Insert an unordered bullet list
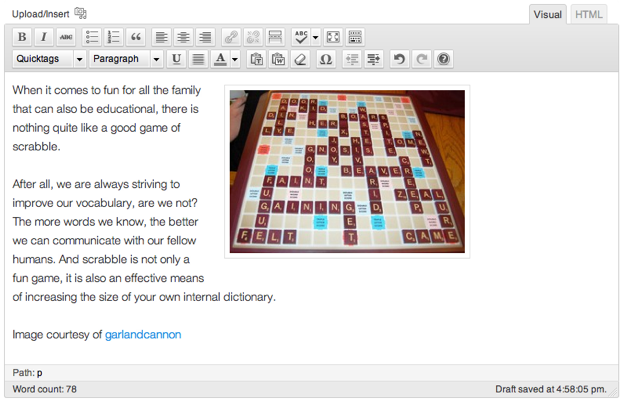Viewport: 624px width, 402px height. coord(92,37)
